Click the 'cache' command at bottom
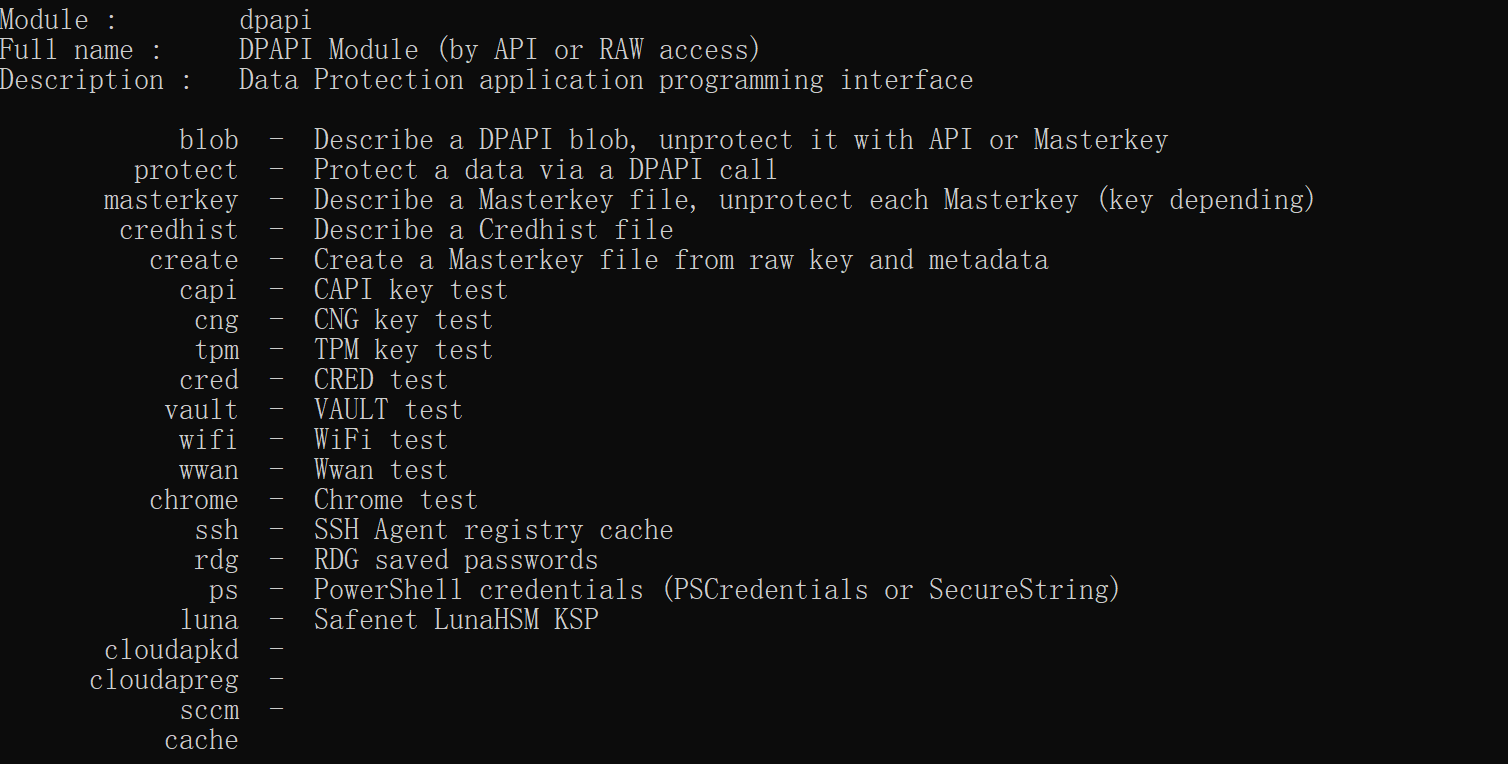Image resolution: width=1508 pixels, height=764 pixels. (x=202, y=741)
